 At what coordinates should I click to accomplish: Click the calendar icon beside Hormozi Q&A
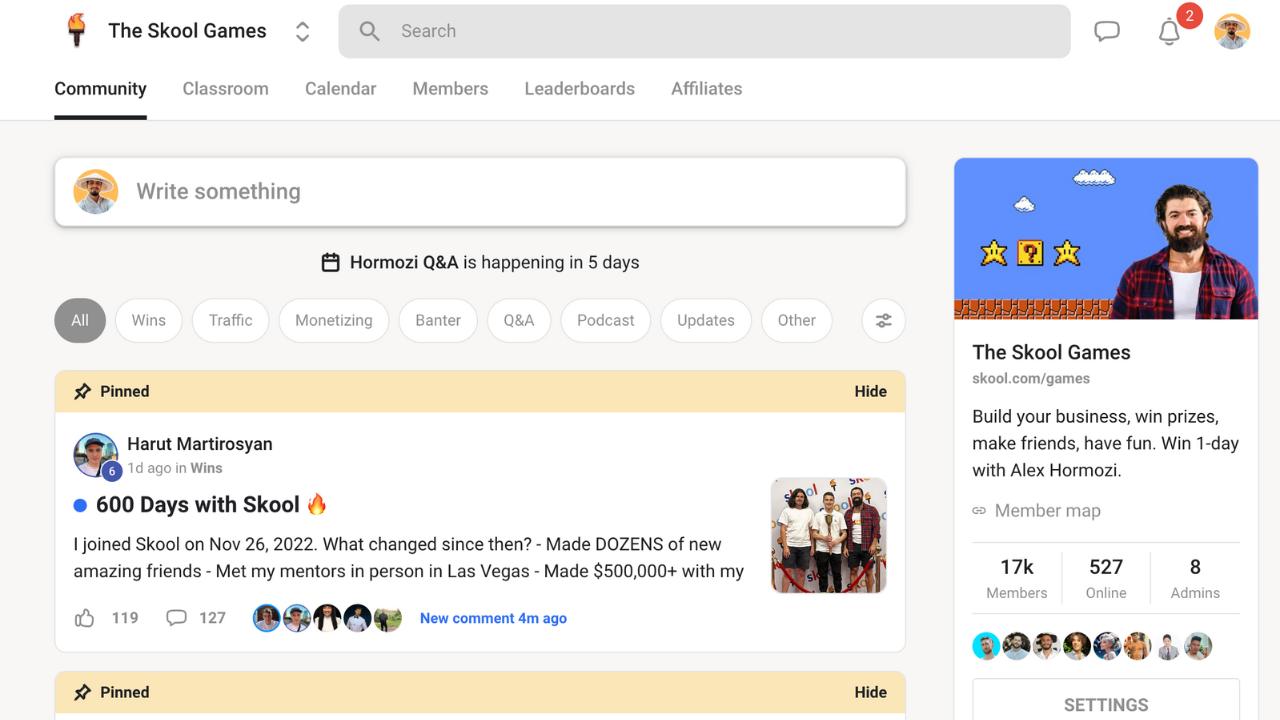click(x=330, y=262)
